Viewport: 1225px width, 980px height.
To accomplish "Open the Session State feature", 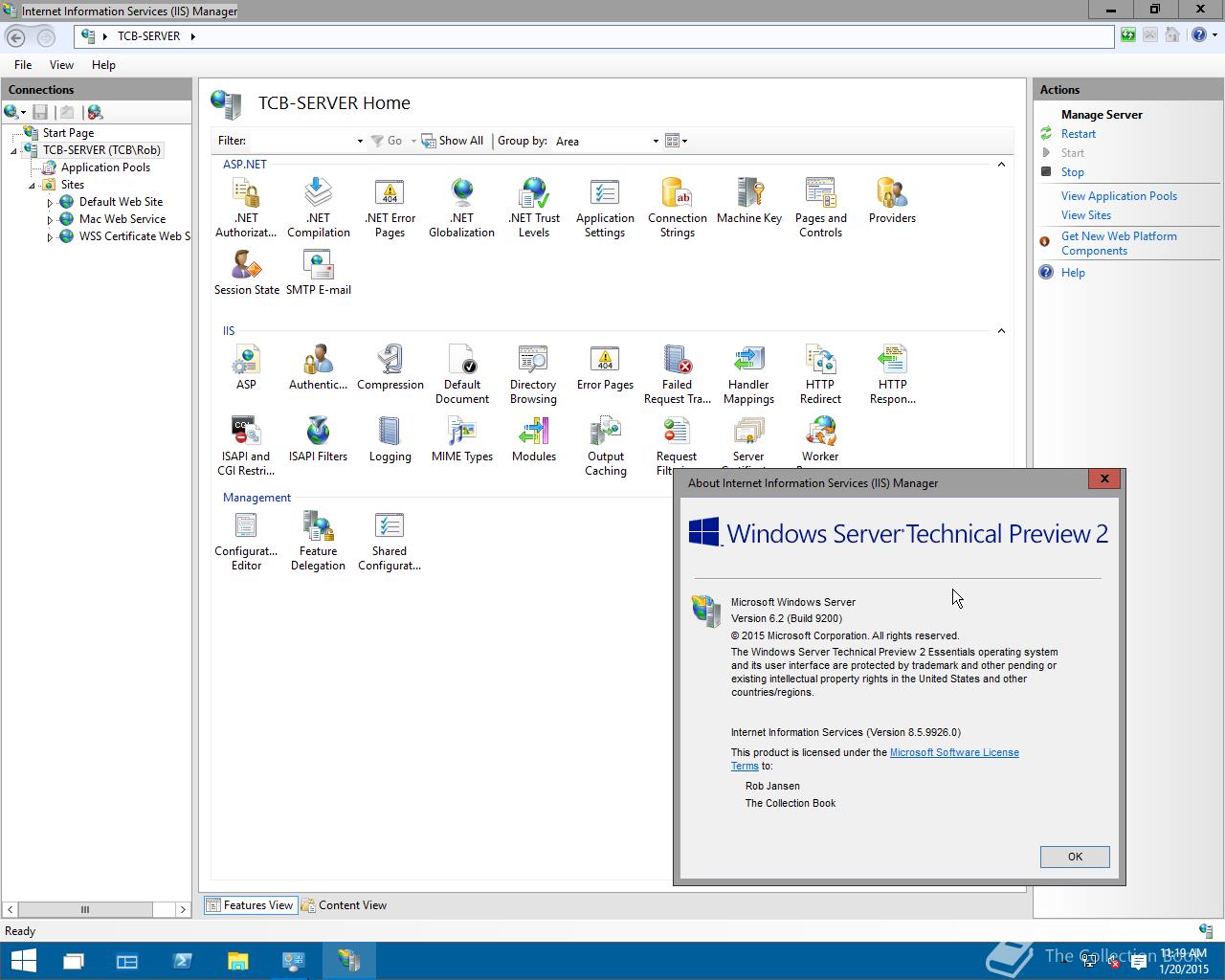I will point(246,273).
